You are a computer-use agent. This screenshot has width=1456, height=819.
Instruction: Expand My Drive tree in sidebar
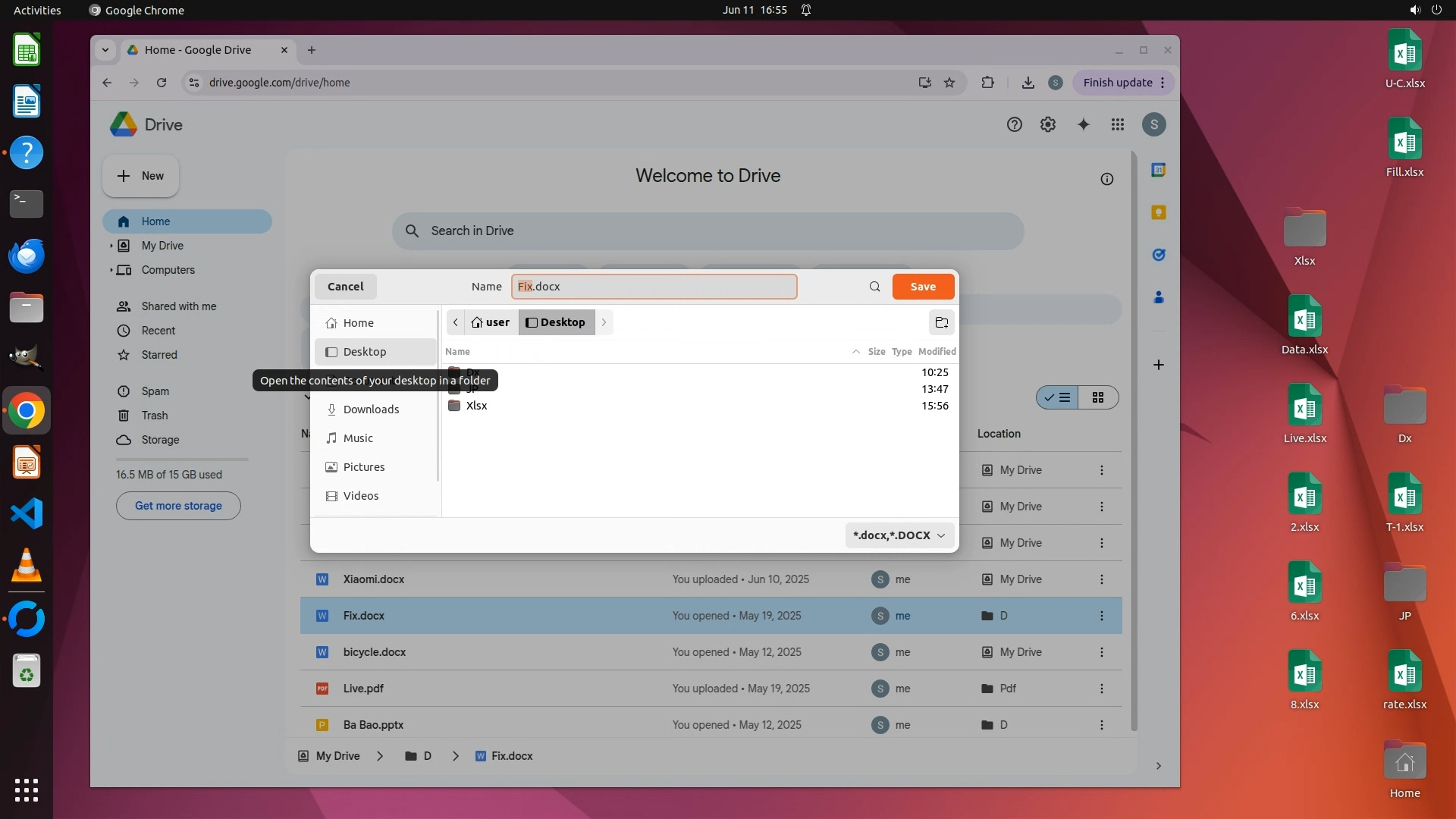click(111, 246)
